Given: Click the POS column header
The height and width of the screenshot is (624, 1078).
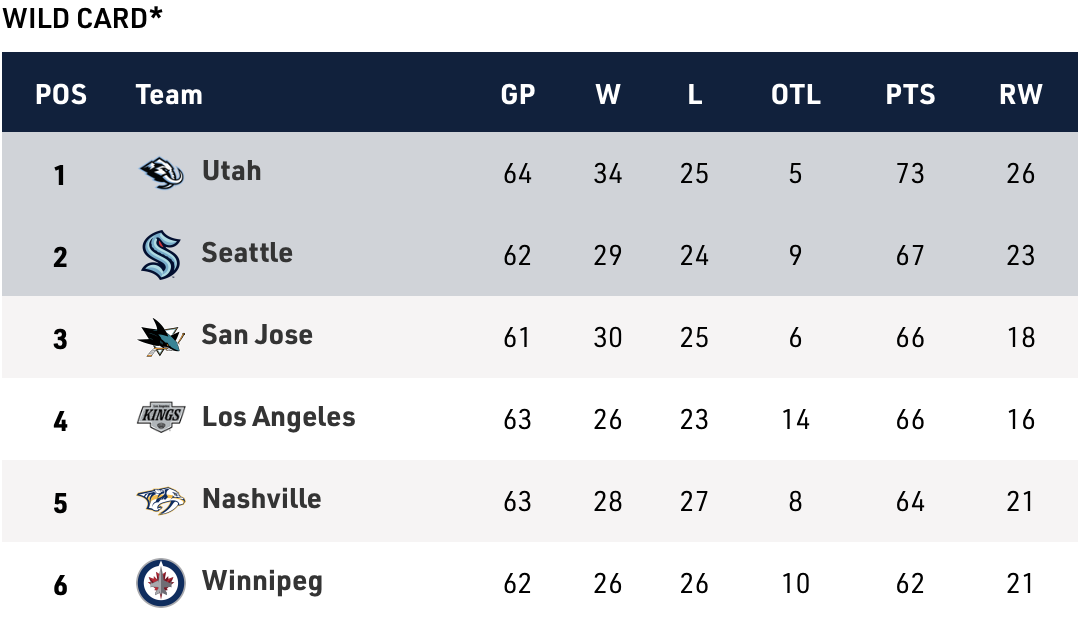Looking at the screenshot, I should point(61,95).
